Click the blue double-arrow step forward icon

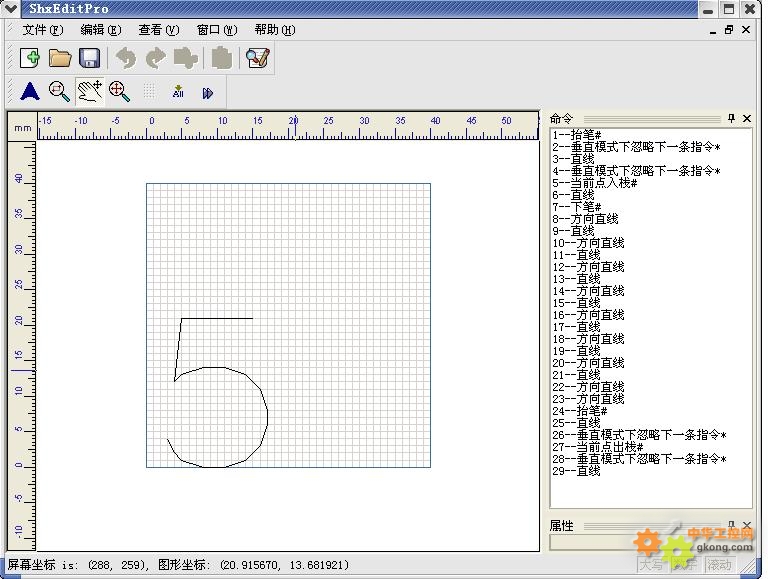[x=208, y=93]
